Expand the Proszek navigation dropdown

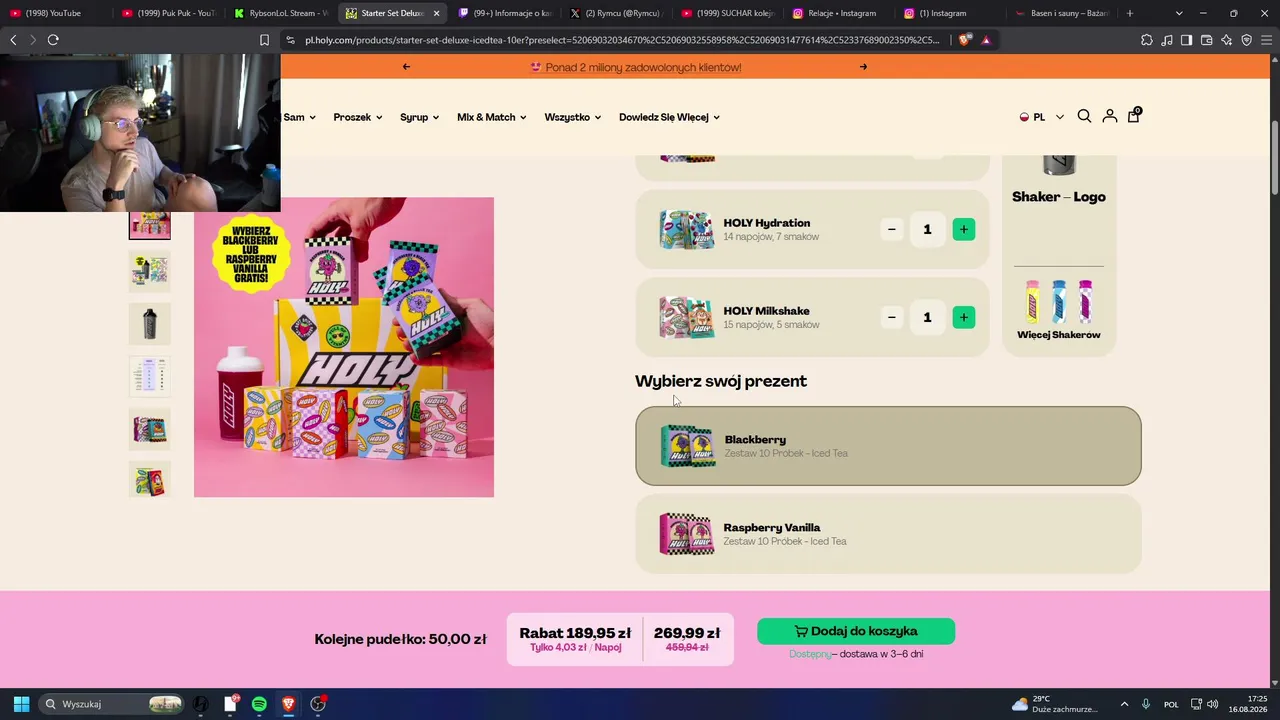point(358,117)
